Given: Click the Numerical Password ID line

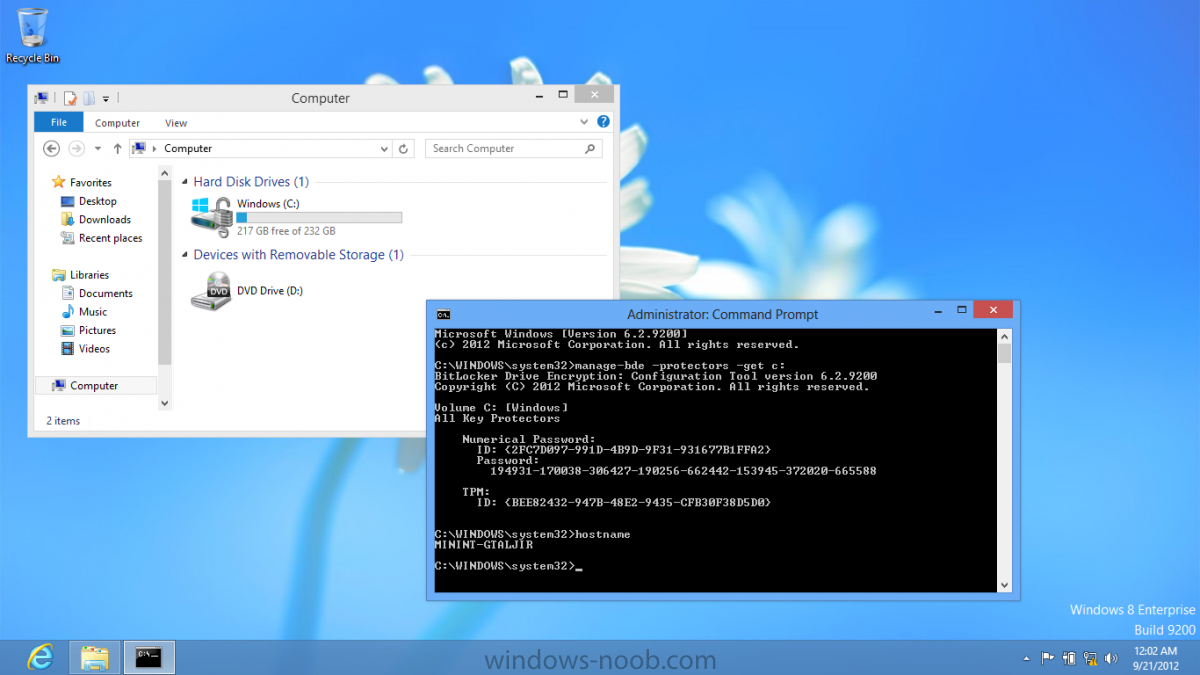Looking at the screenshot, I should click(624, 450).
